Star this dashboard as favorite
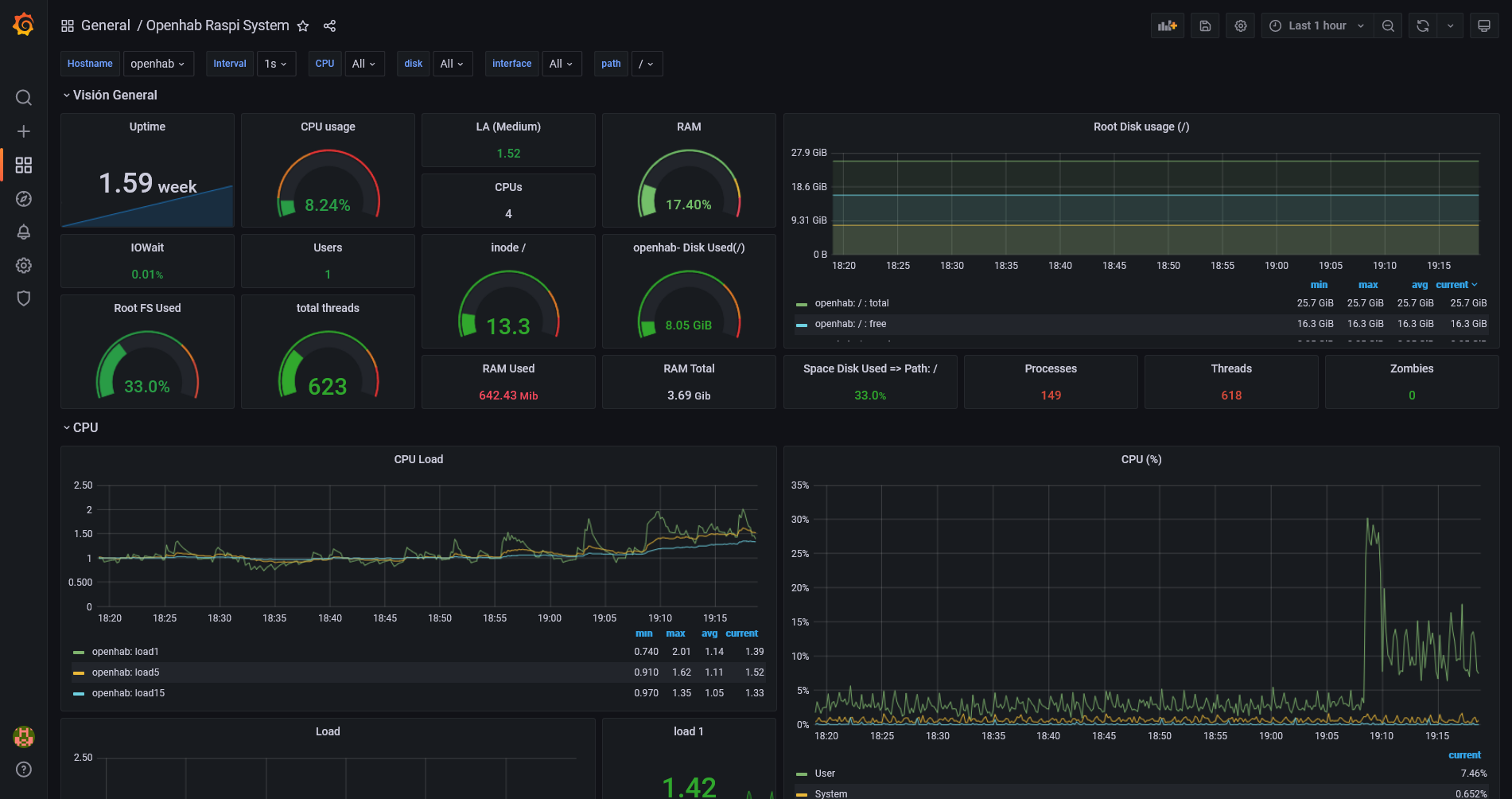Viewport: 1512px width, 799px height. (x=303, y=26)
